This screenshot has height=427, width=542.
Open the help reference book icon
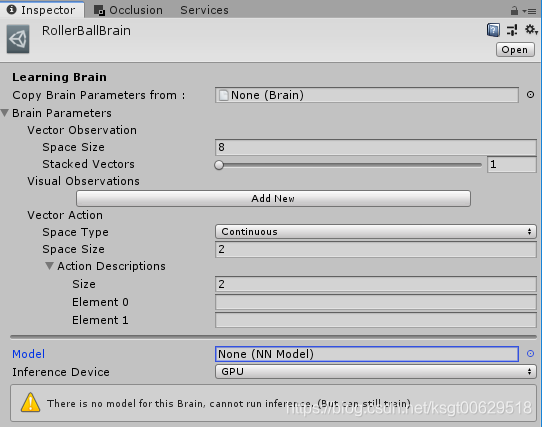click(x=493, y=30)
